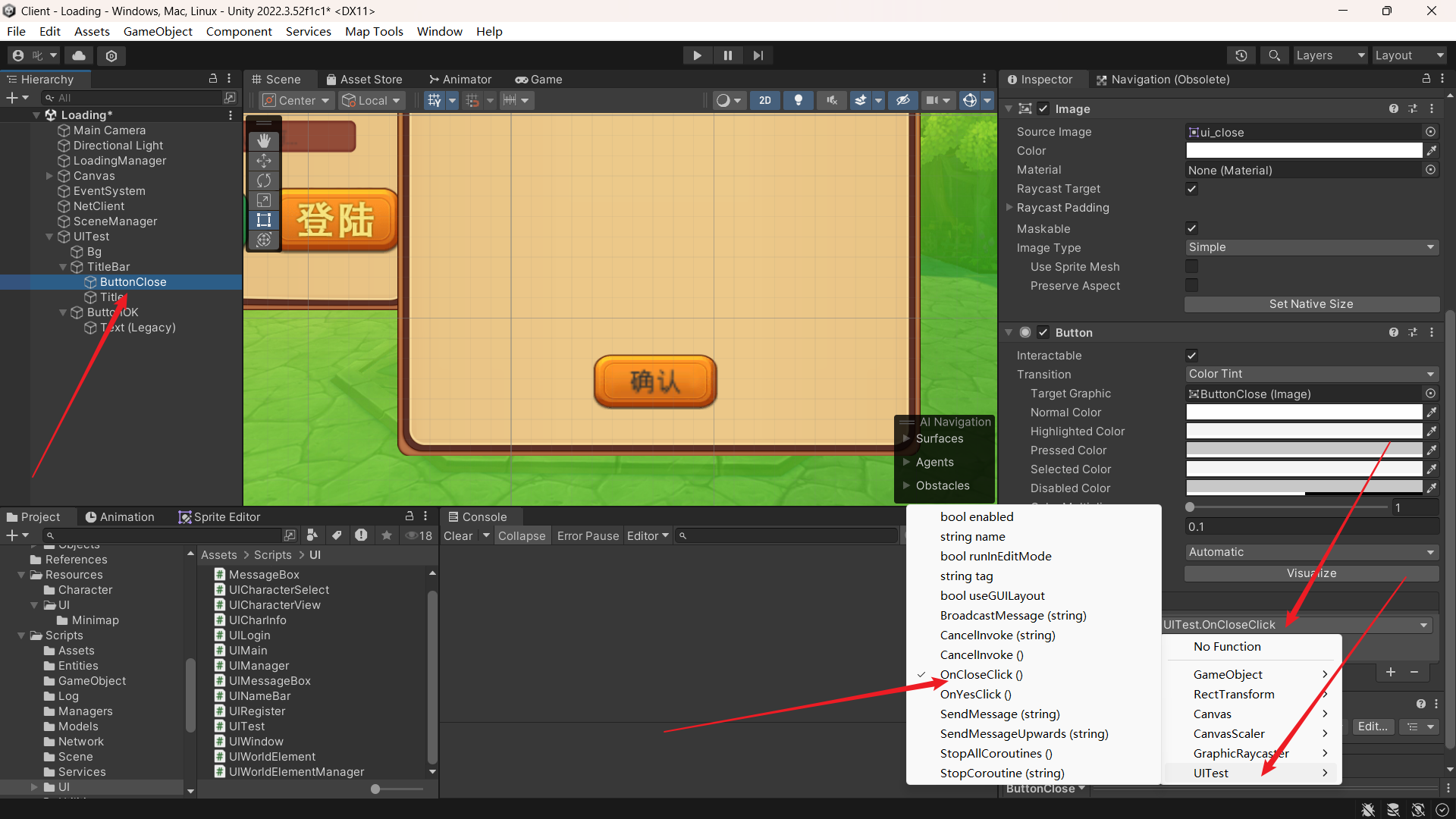Click the Step frame button

pyautogui.click(x=758, y=55)
